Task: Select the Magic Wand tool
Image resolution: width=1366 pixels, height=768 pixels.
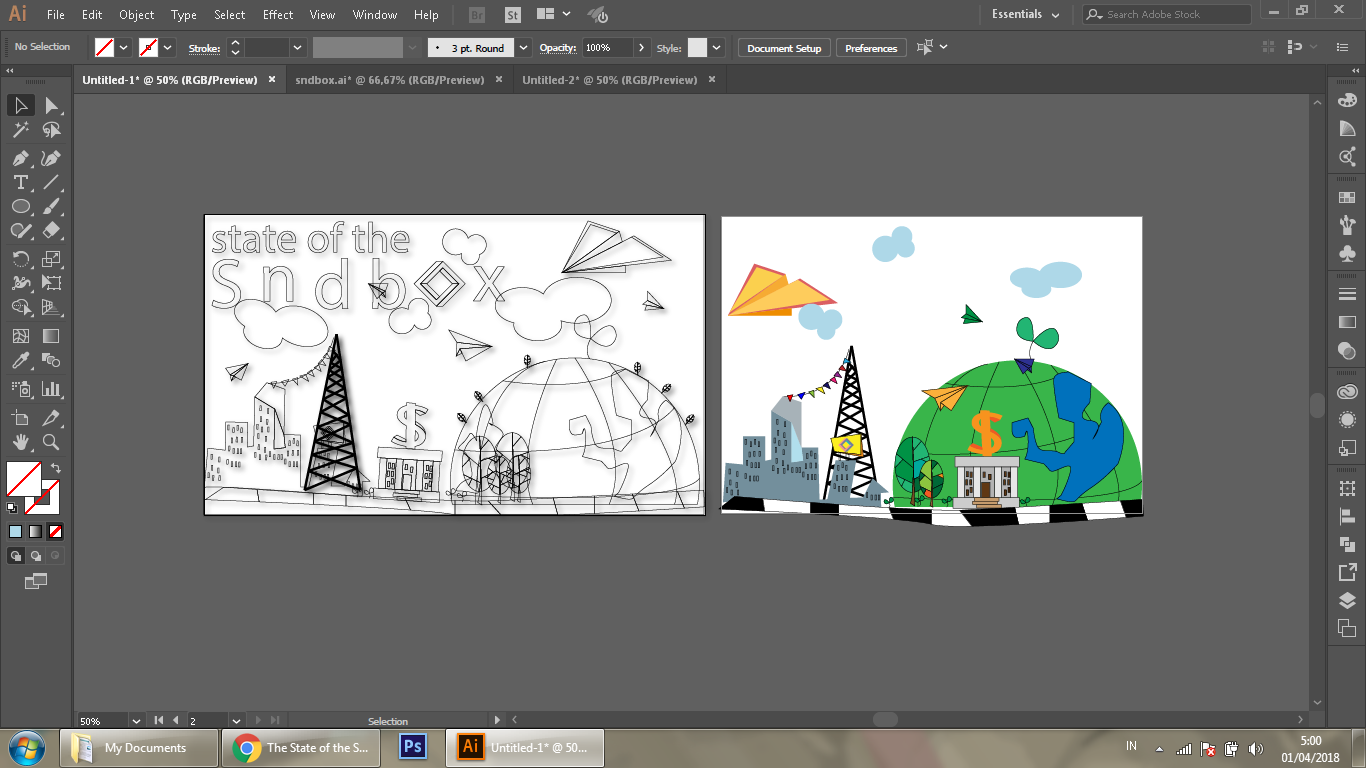Action: coord(20,130)
